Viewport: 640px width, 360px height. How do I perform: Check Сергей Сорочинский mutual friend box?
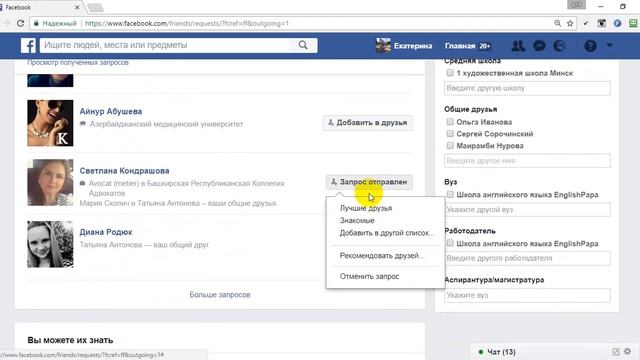tap(450, 133)
